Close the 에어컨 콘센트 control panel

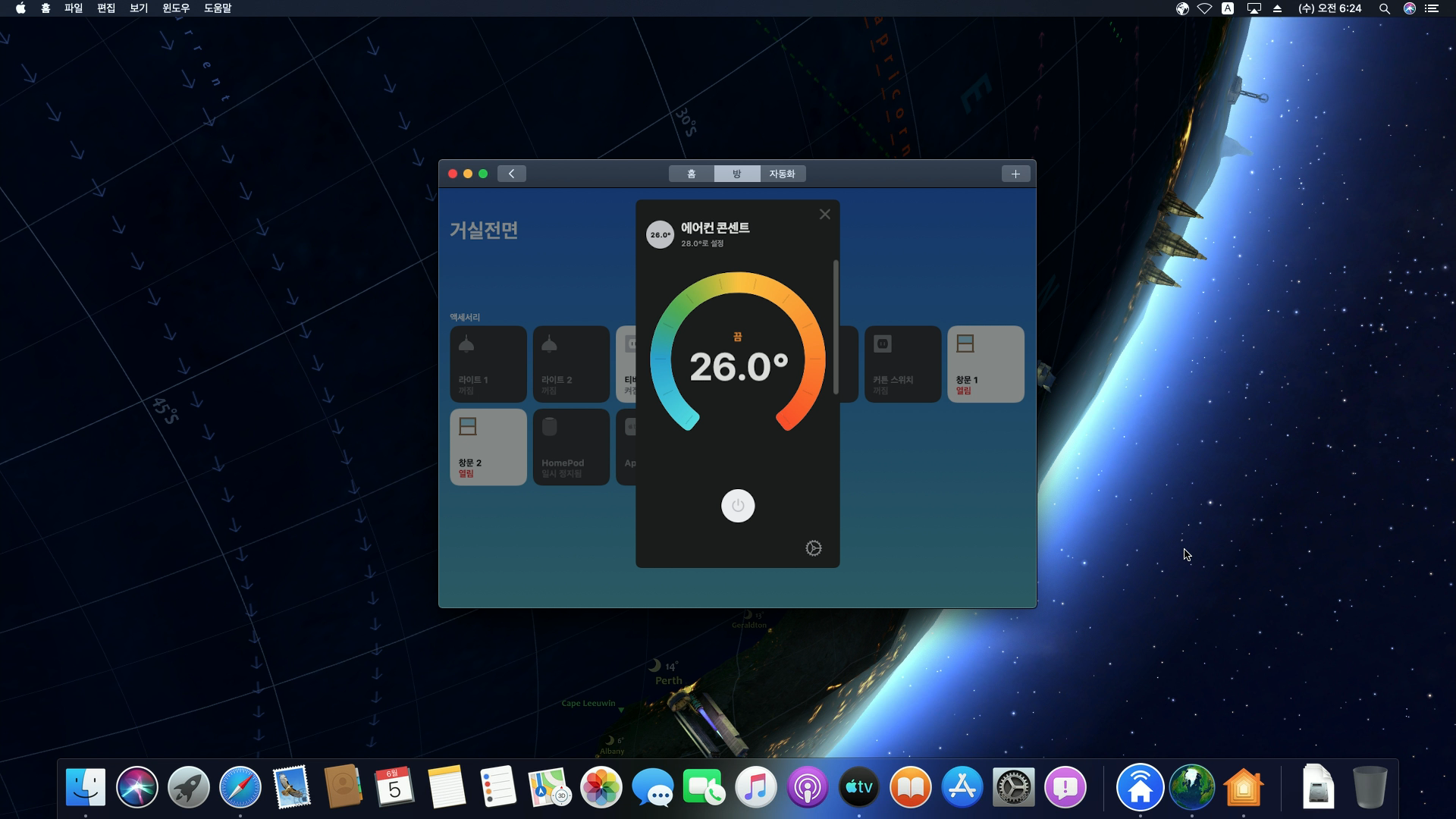(x=824, y=215)
